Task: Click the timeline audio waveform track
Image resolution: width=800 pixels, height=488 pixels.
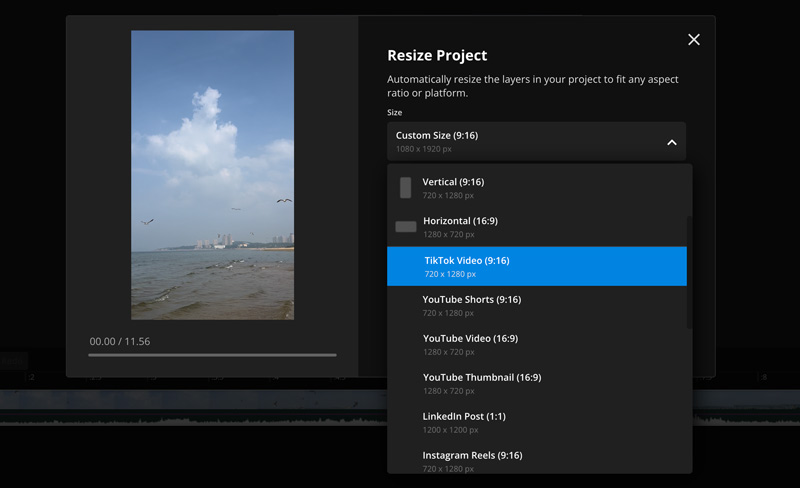Action: coord(194,420)
